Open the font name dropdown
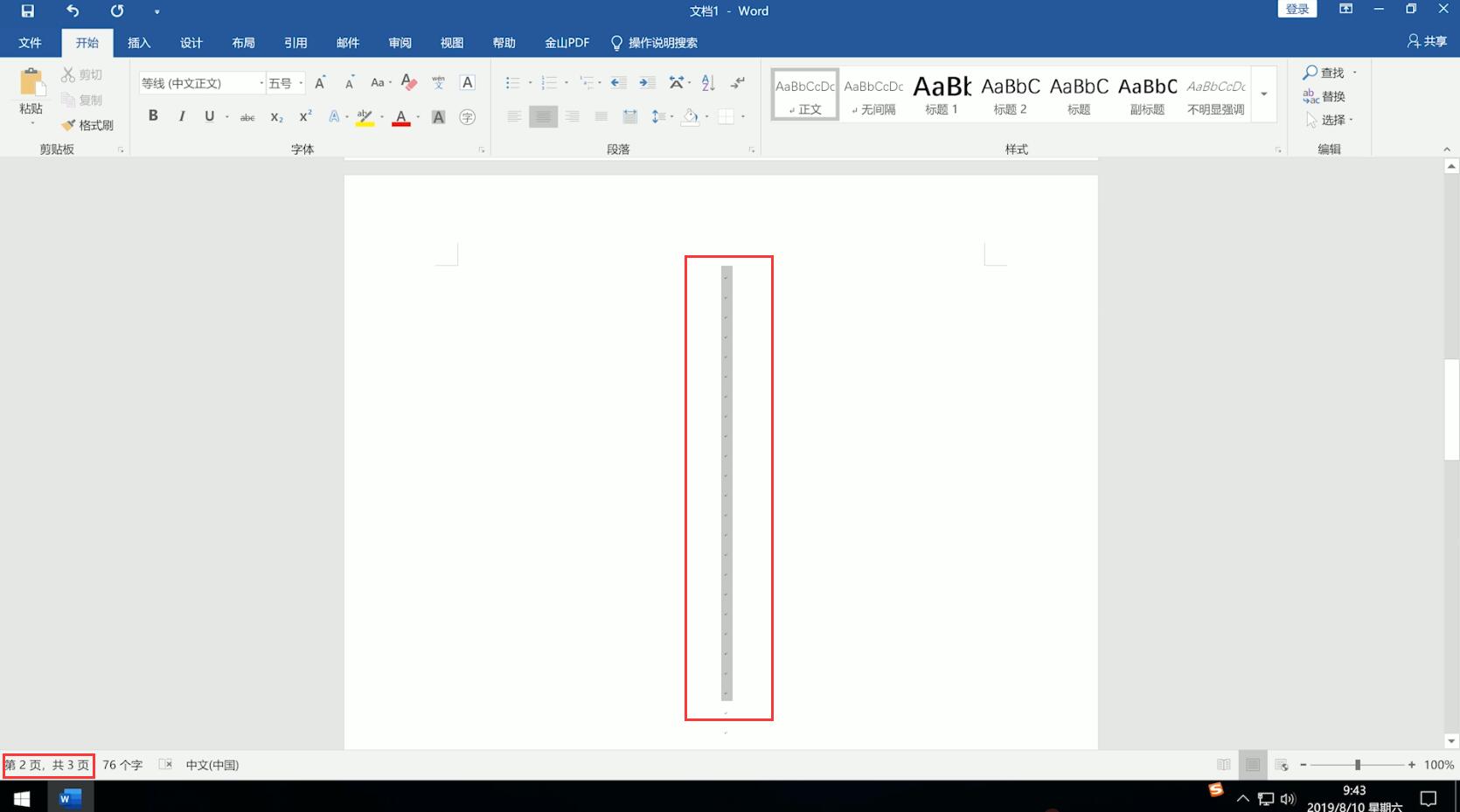This screenshot has height=812, width=1460. click(261, 83)
